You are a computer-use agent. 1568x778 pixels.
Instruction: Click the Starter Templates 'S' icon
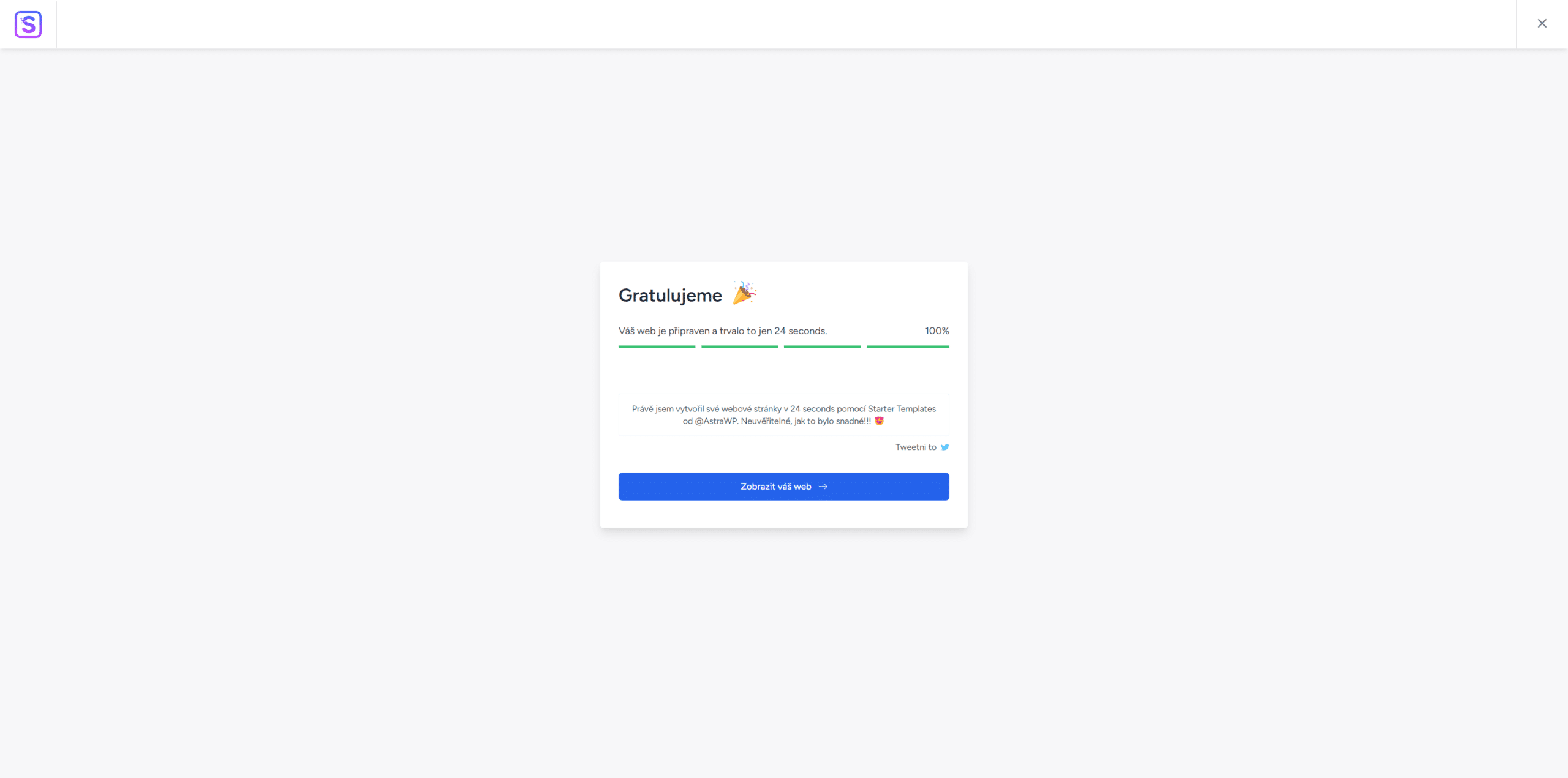pyautogui.click(x=27, y=24)
